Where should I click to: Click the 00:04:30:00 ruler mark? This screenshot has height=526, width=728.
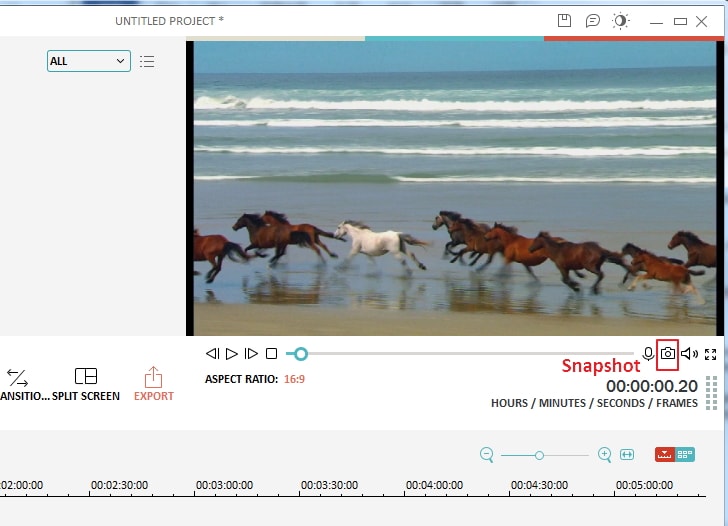coord(539,485)
